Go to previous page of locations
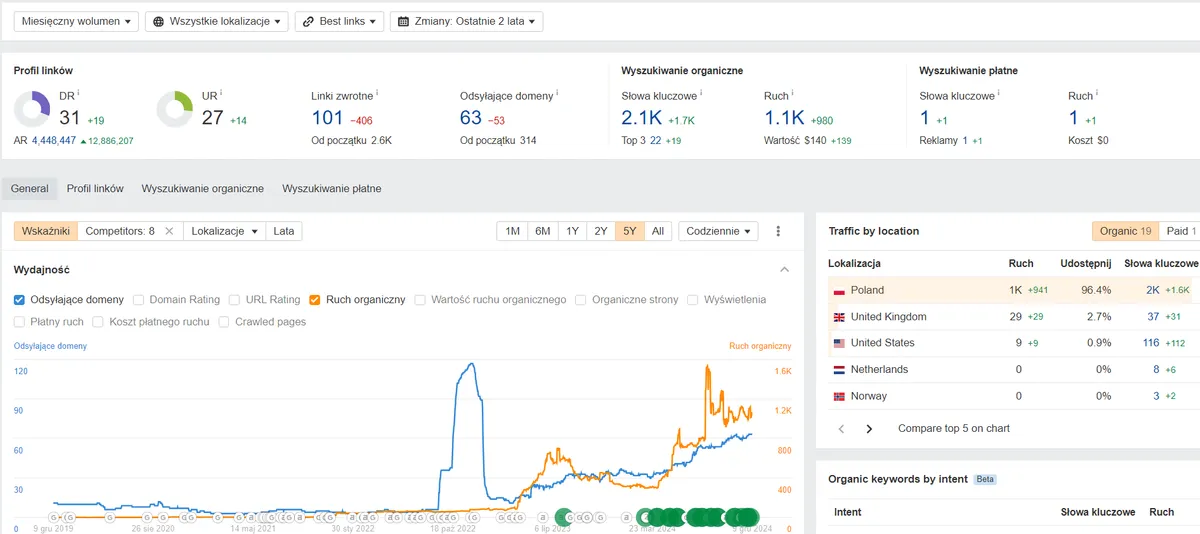The height and width of the screenshot is (534, 1200). (841, 428)
